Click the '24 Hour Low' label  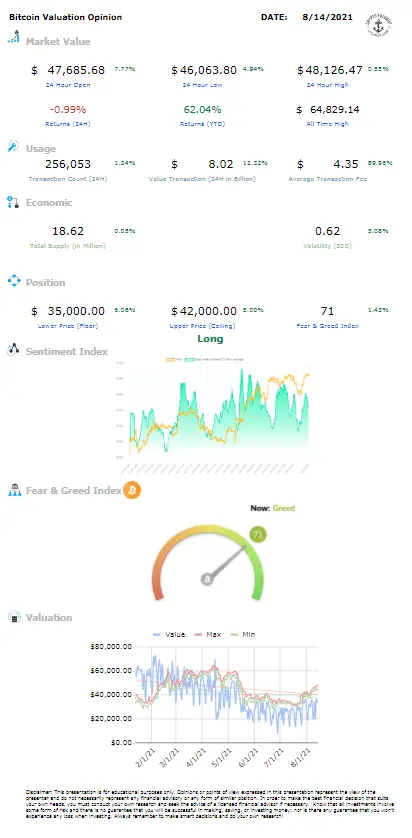(203, 85)
